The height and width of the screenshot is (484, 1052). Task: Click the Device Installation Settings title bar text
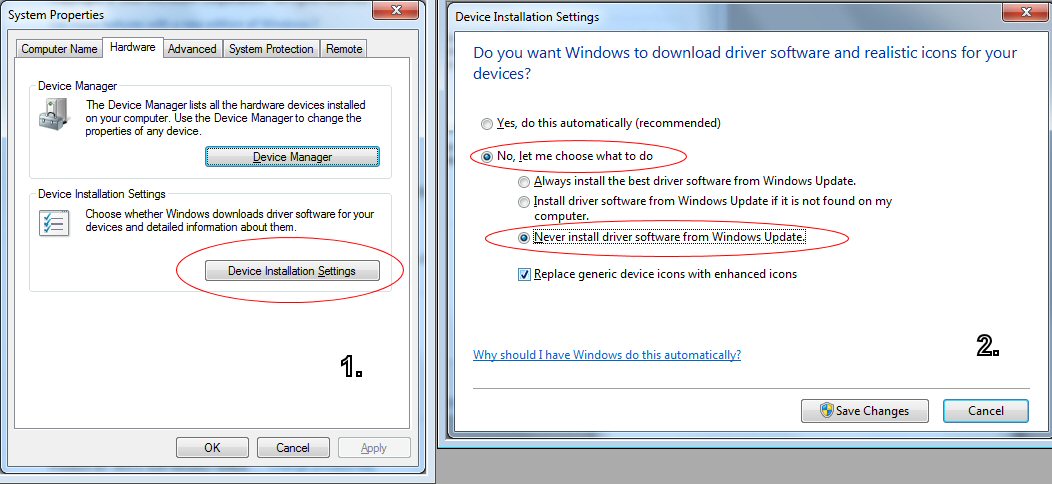(x=527, y=17)
